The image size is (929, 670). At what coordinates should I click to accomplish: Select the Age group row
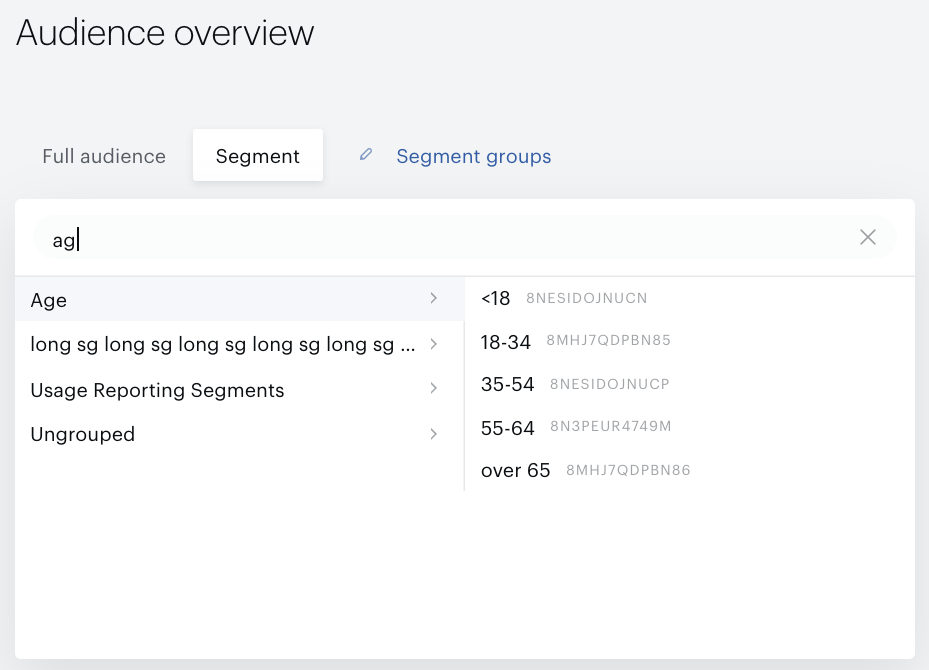(239, 300)
